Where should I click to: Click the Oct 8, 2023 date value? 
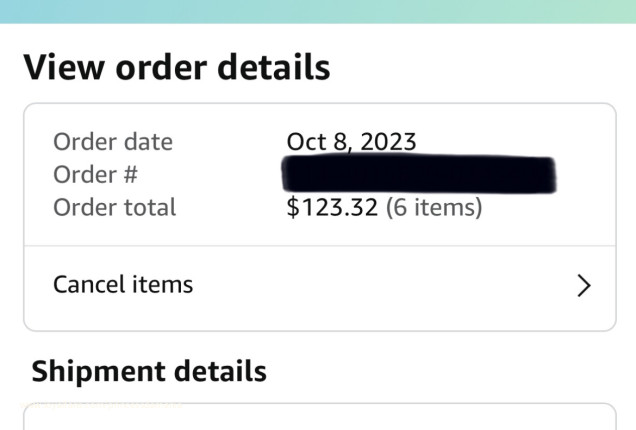coord(351,142)
